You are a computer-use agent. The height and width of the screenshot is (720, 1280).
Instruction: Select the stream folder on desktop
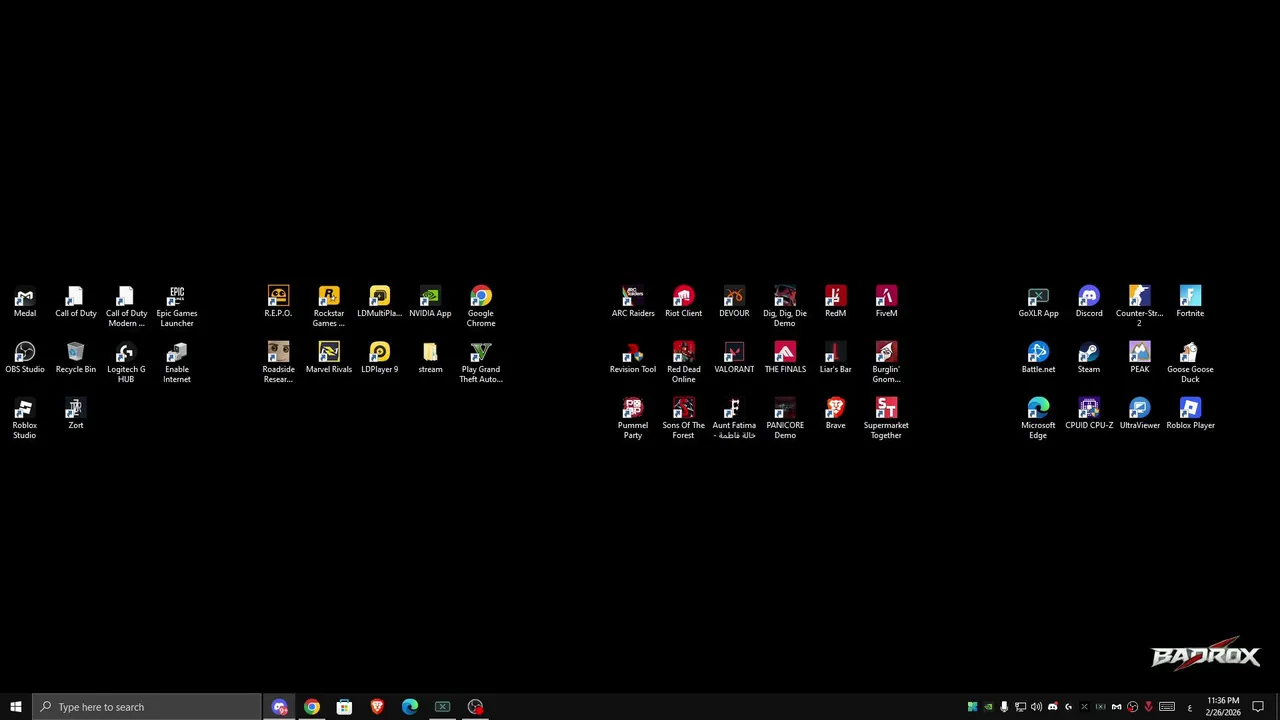(430, 359)
